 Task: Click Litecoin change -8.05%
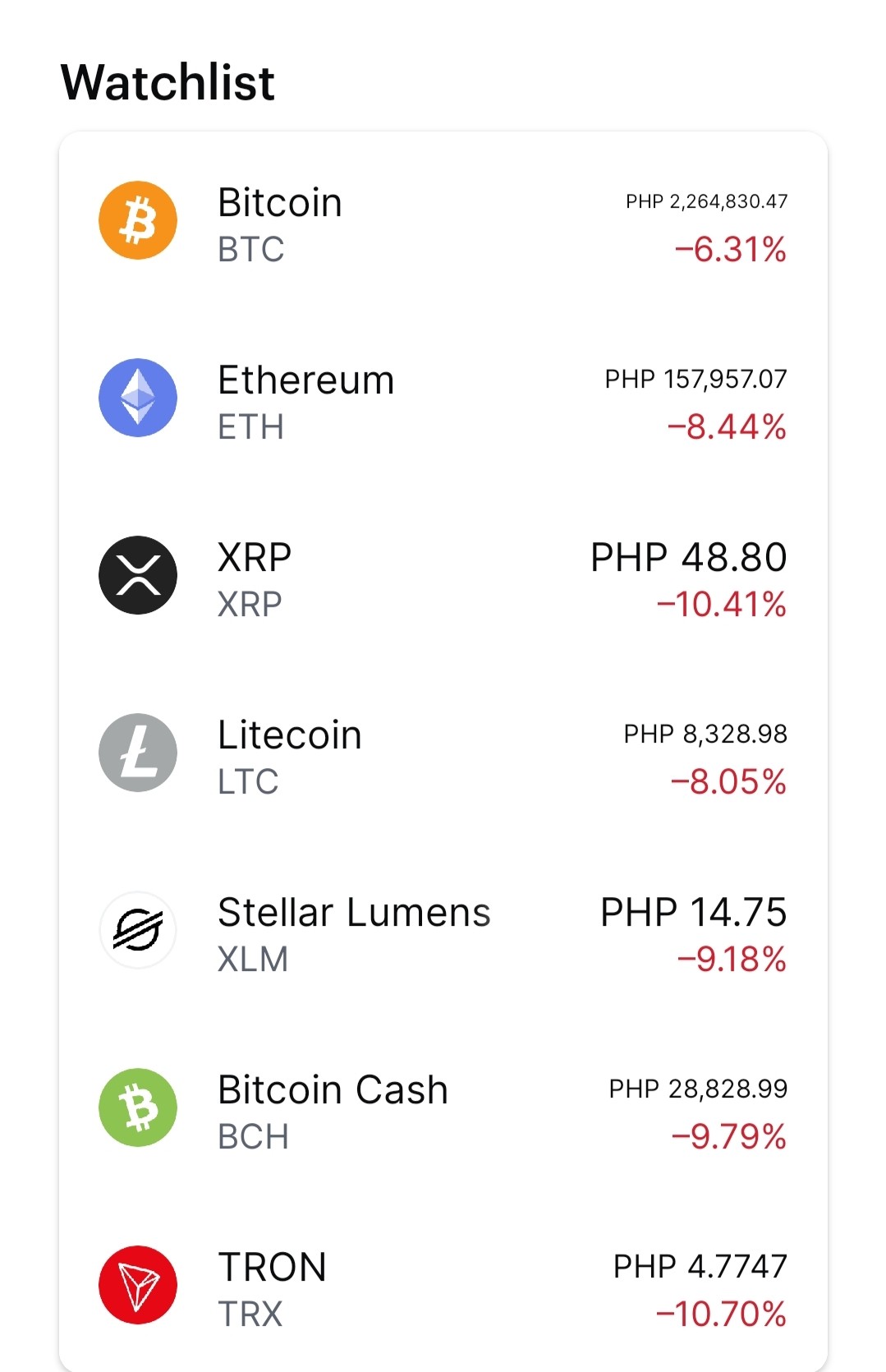point(729,781)
